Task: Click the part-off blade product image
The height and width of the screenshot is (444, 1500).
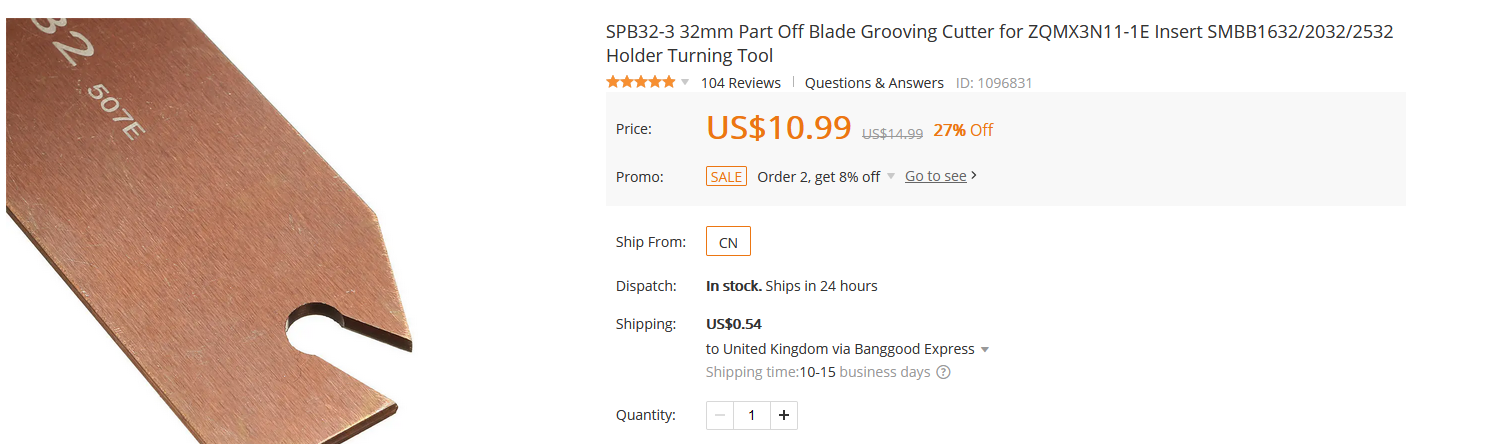Action: point(209,231)
